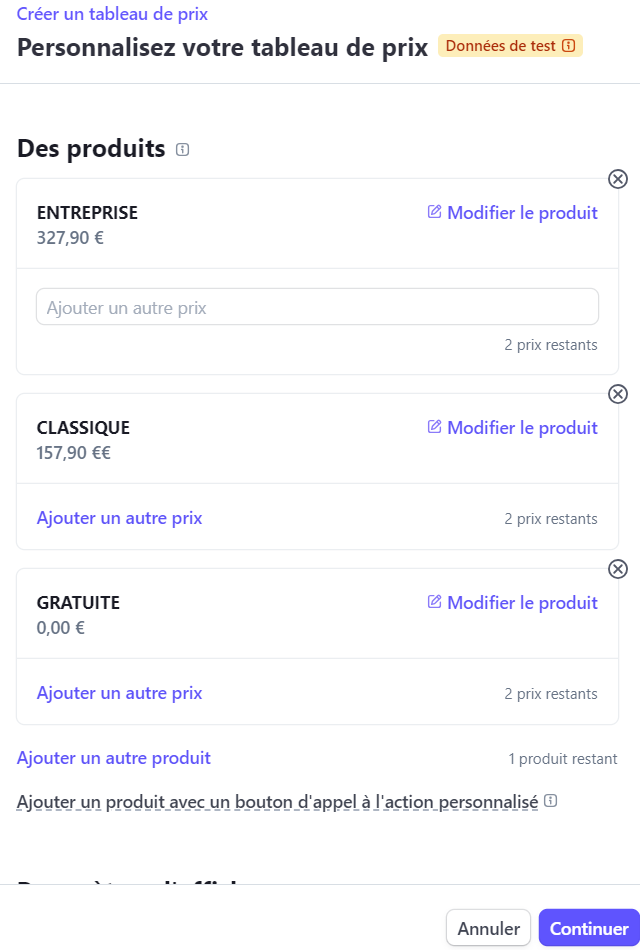The image size is (640, 950).
Task: Add another price to the GRATUITE product
Action: 119,693
